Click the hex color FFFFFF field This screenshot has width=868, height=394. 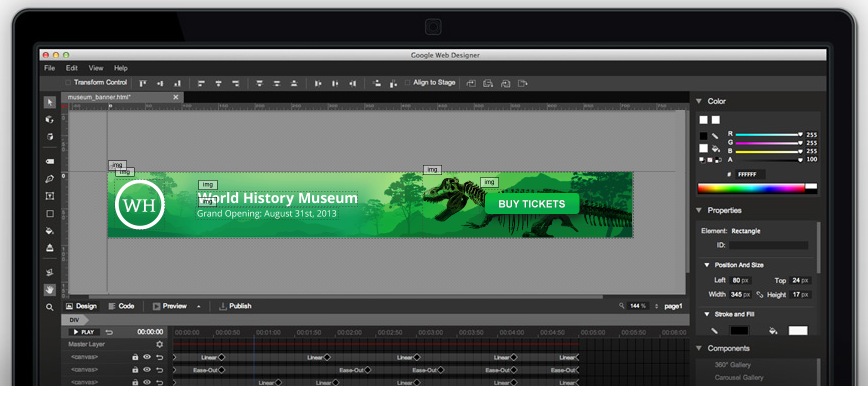751,174
